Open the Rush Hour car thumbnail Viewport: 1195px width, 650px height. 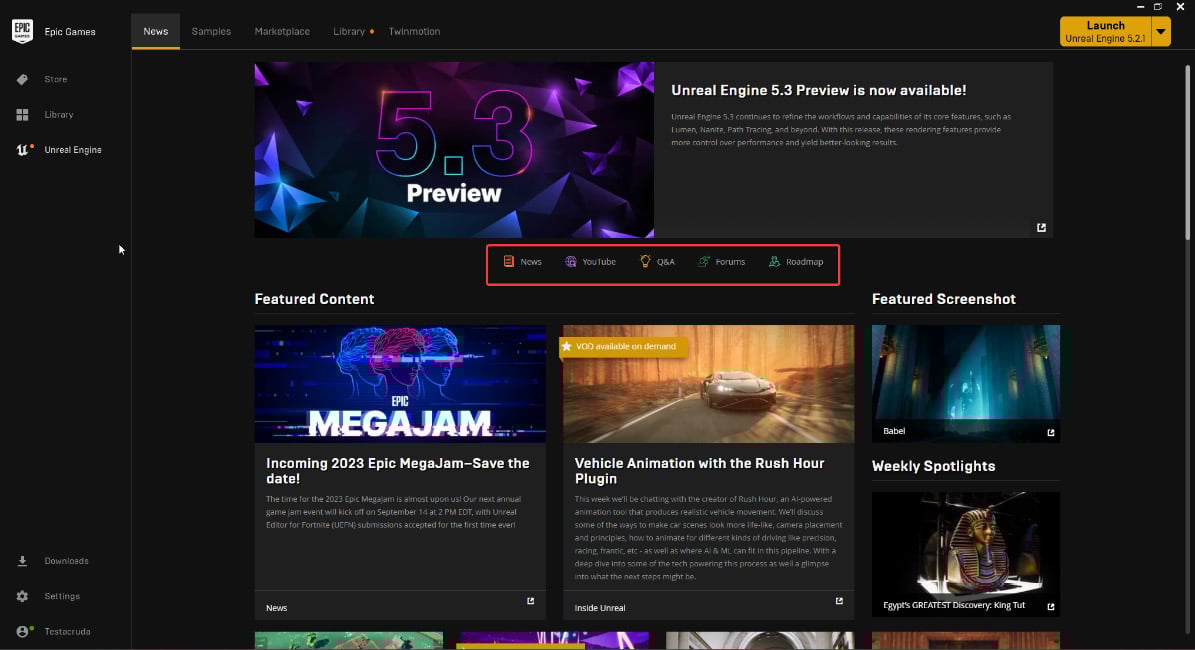(x=709, y=384)
